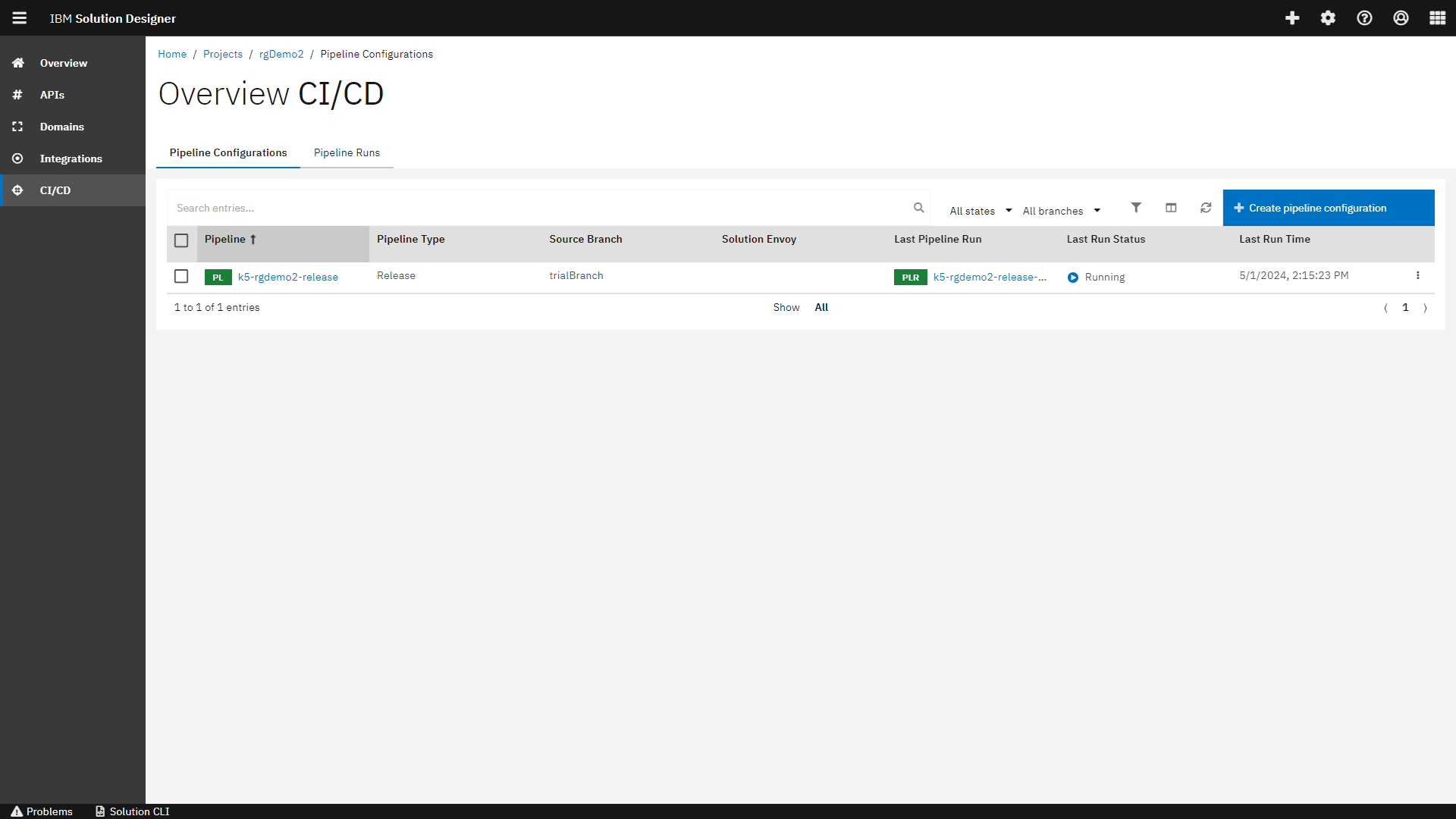The image size is (1456, 819).
Task: Click Create pipeline configuration
Action: tap(1328, 207)
